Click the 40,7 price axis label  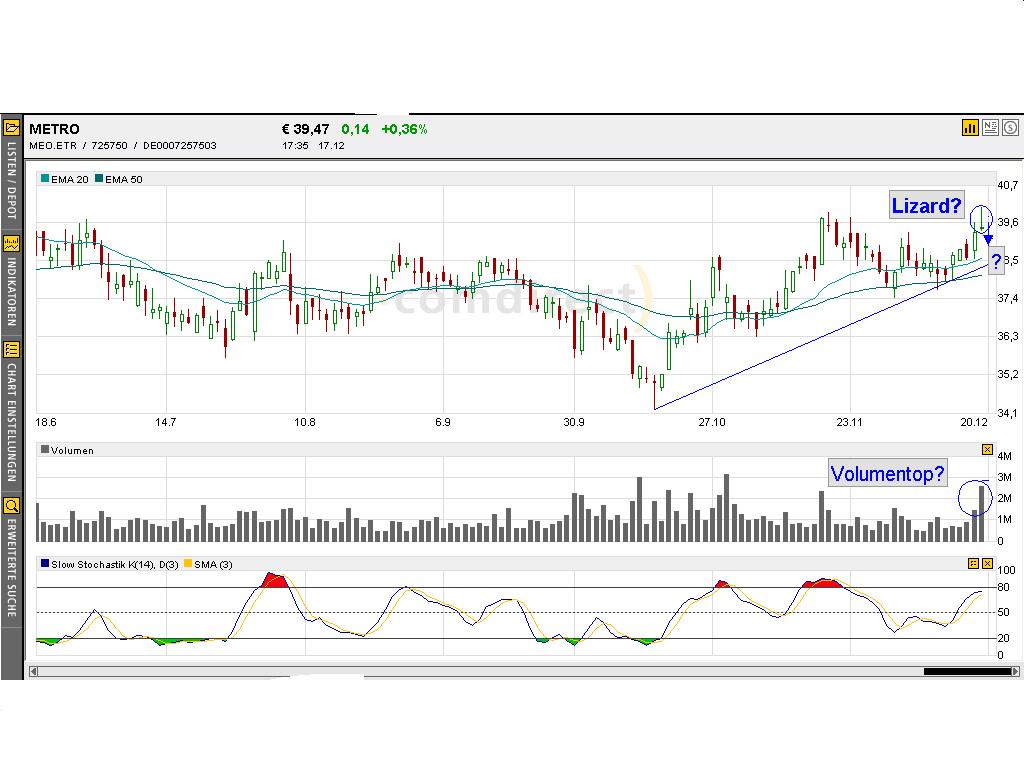point(1008,185)
